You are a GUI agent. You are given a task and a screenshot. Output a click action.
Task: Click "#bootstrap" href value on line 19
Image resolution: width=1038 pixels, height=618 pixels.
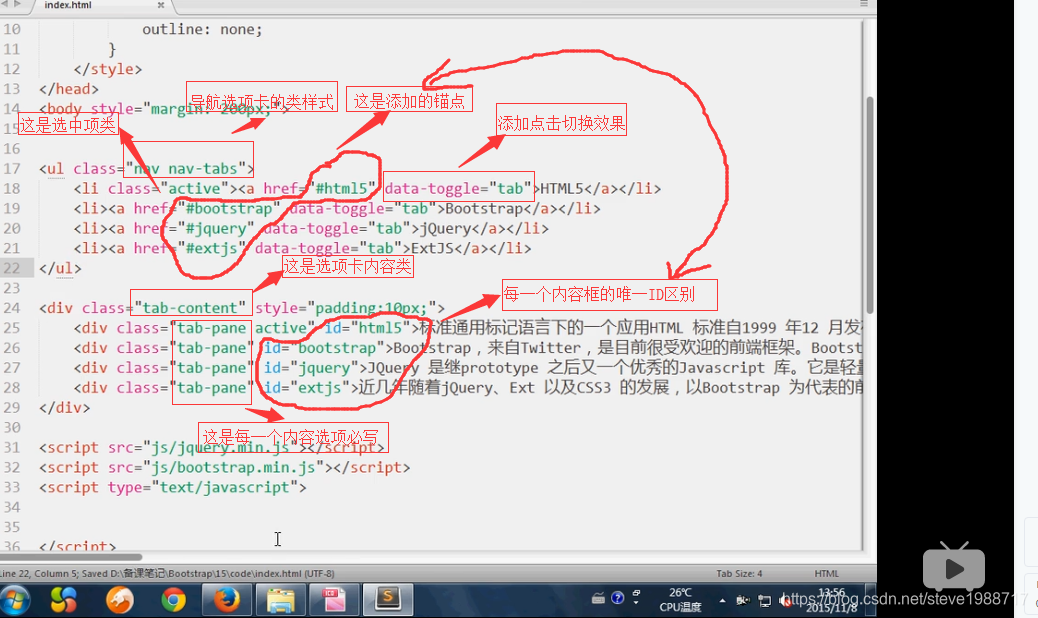tap(229, 208)
